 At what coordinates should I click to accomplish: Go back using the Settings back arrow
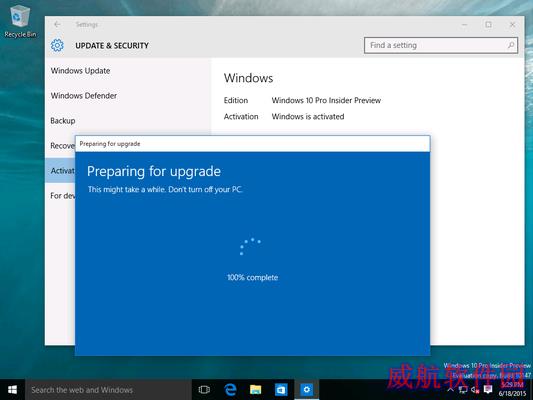(x=57, y=24)
